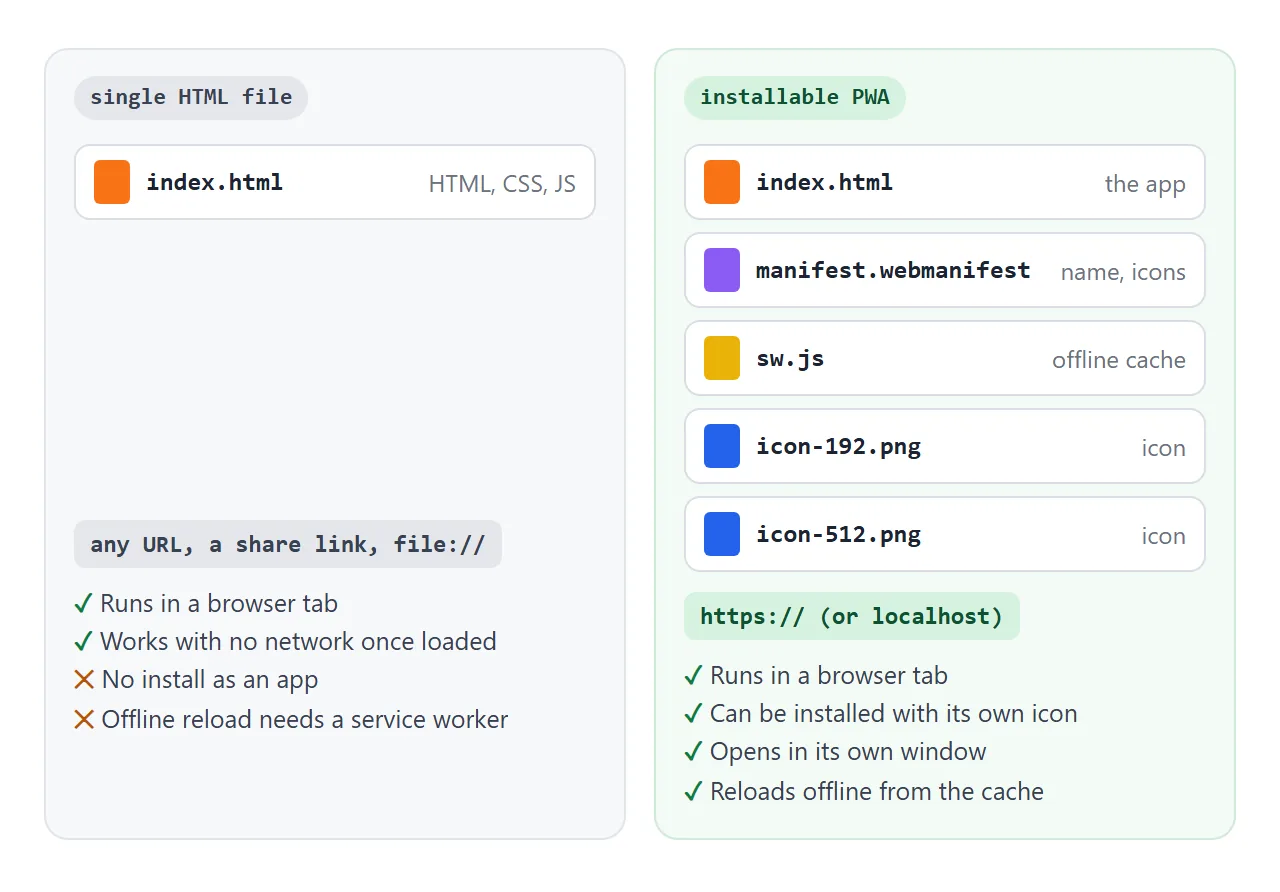Click the text "Offline reload needs a service worker"
This screenshot has height=892, width=1280.
305,719
